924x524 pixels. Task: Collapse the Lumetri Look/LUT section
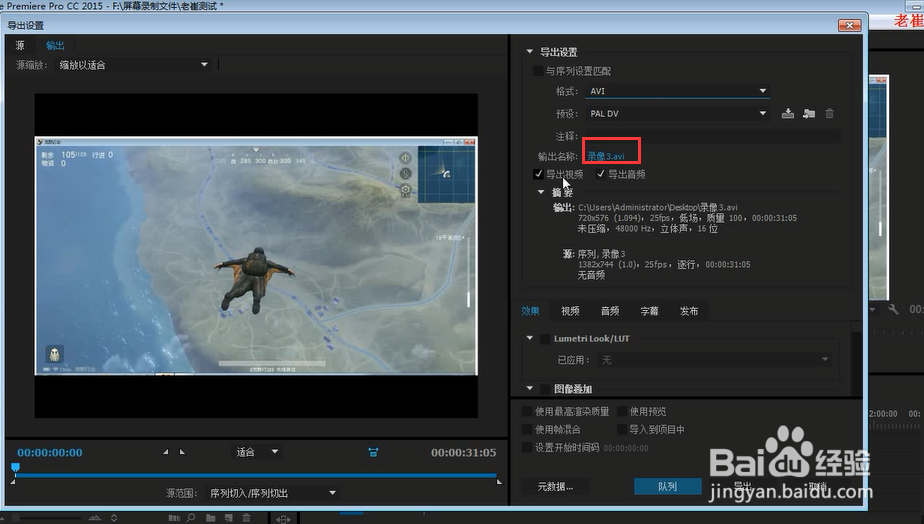[x=529, y=338]
